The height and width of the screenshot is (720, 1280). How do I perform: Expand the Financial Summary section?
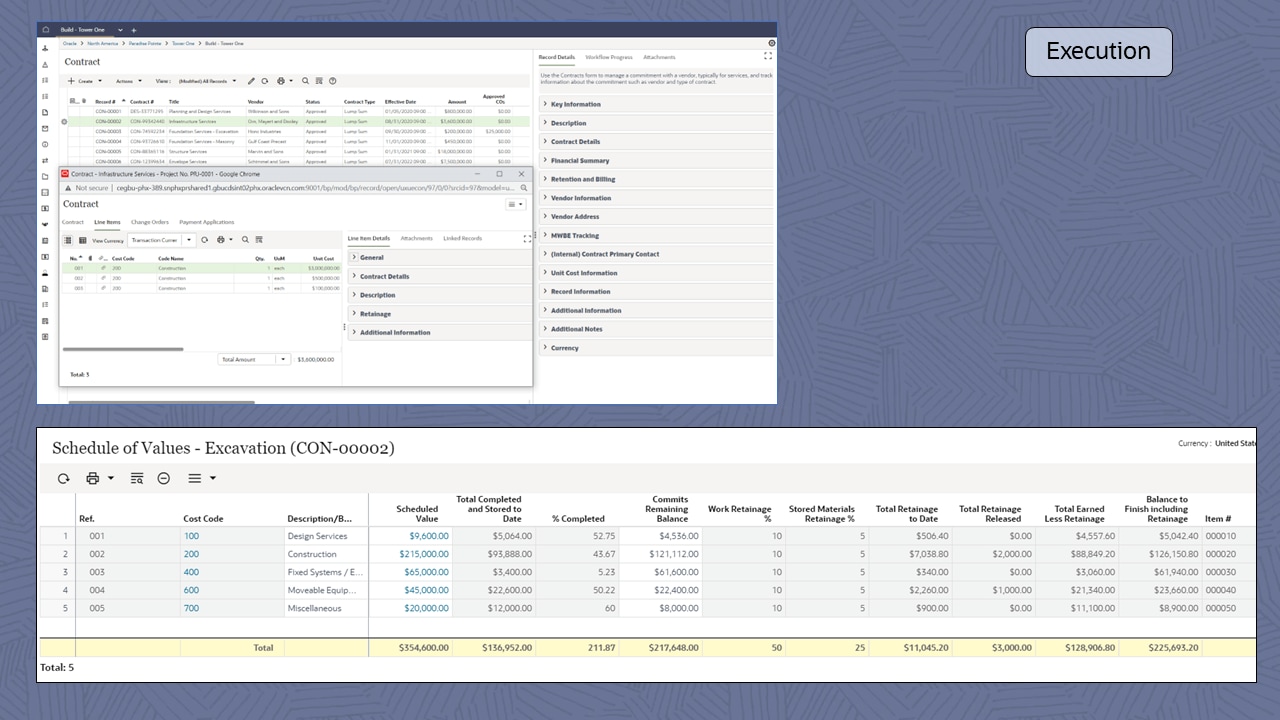coord(581,160)
